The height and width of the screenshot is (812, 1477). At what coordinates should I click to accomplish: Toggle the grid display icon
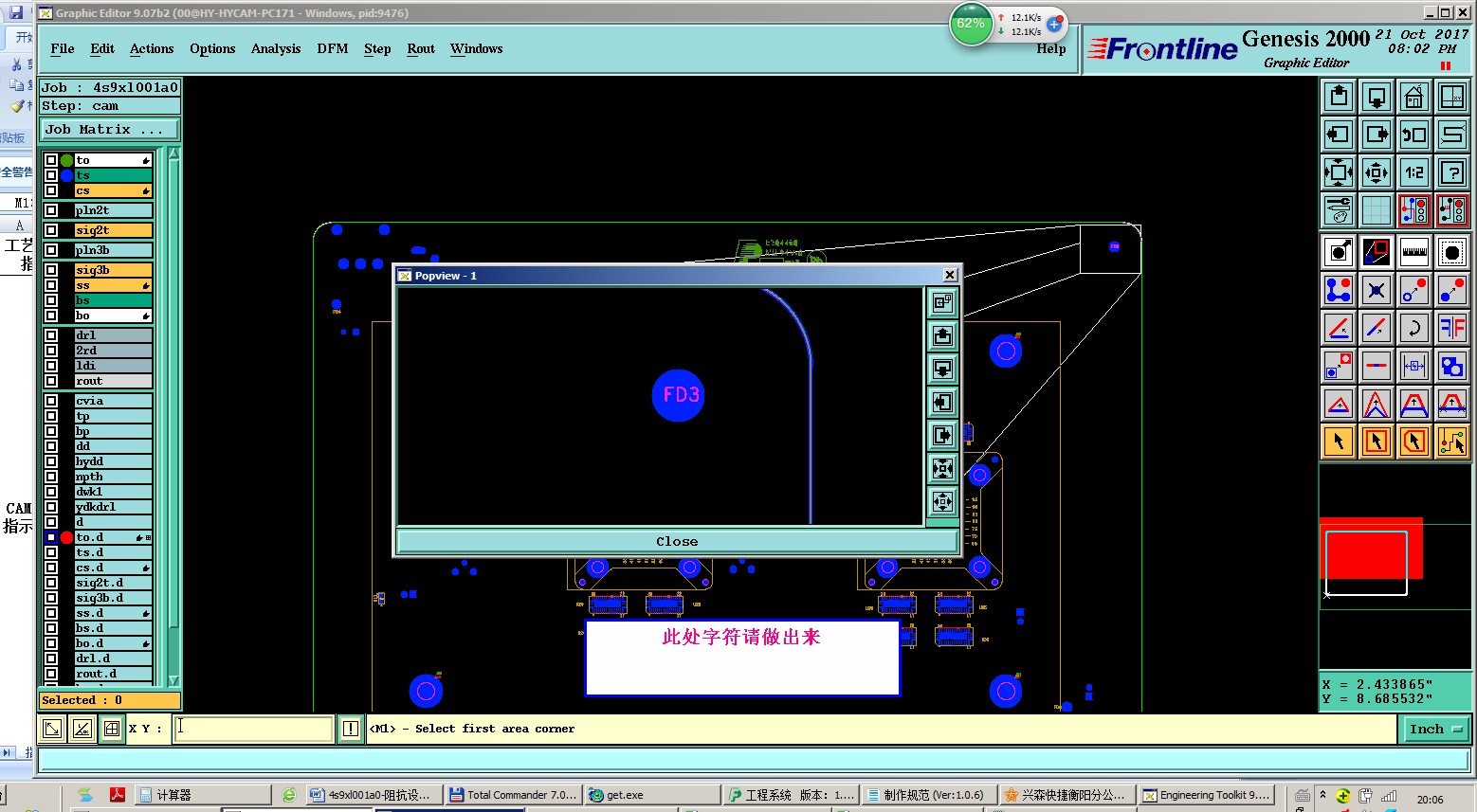1377,210
